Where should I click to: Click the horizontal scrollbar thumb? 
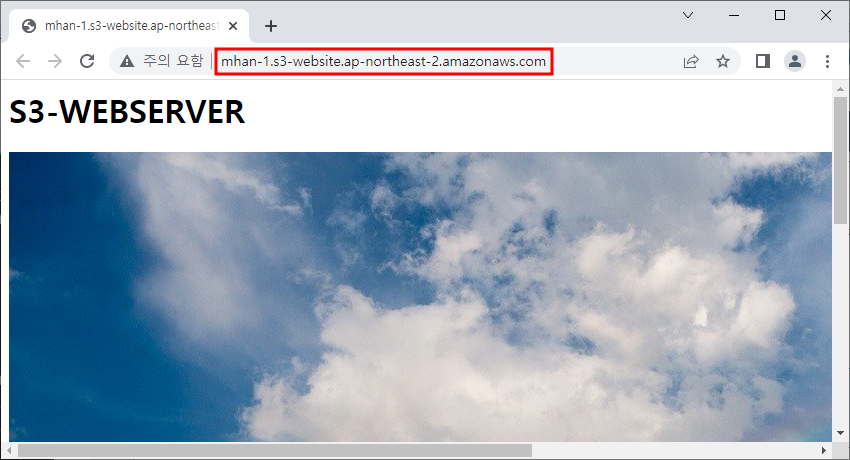click(275, 450)
